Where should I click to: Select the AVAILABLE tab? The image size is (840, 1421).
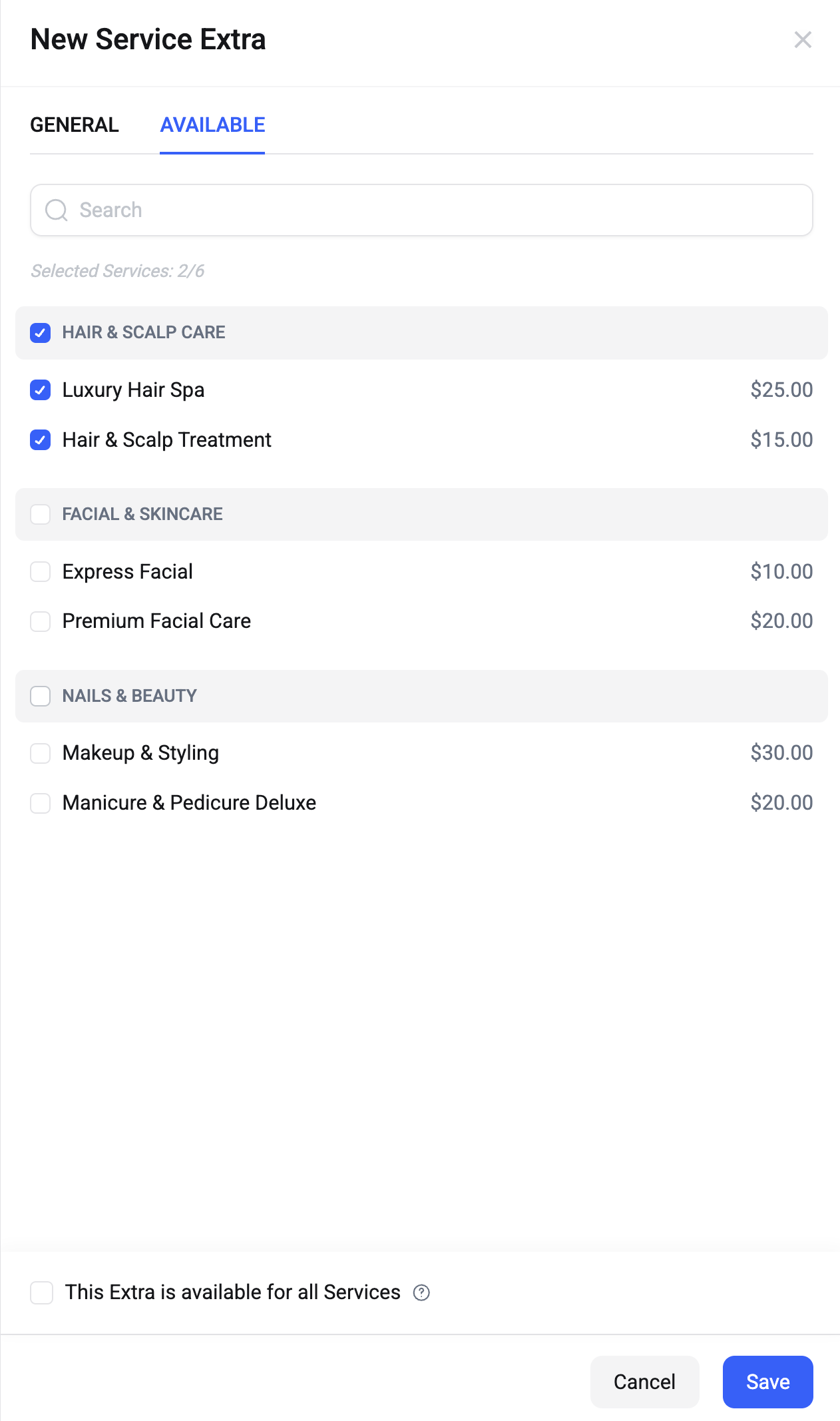point(212,125)
